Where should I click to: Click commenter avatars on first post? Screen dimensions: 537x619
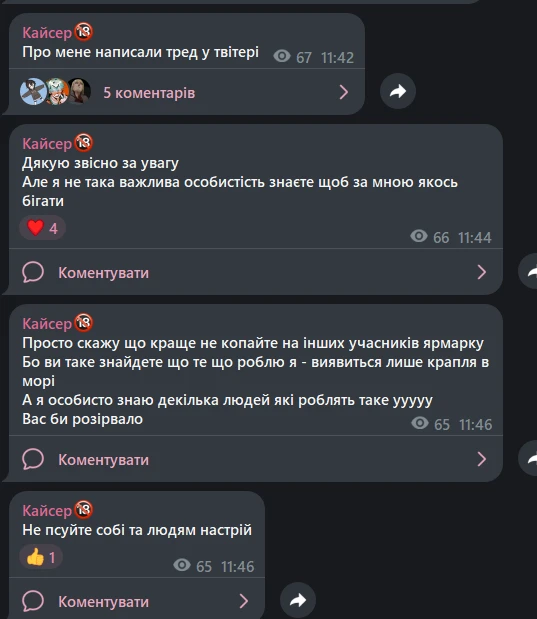[56, 92]
